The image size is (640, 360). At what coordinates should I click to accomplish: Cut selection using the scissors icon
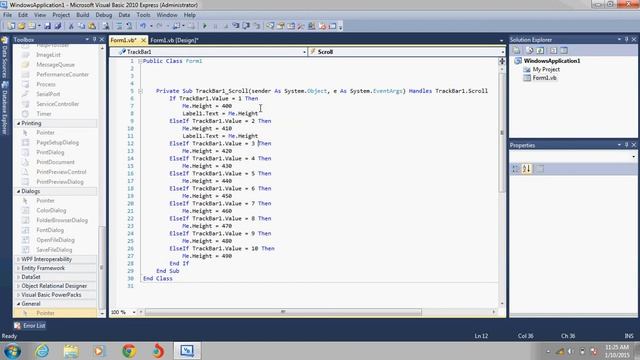(x=71, y=26)
